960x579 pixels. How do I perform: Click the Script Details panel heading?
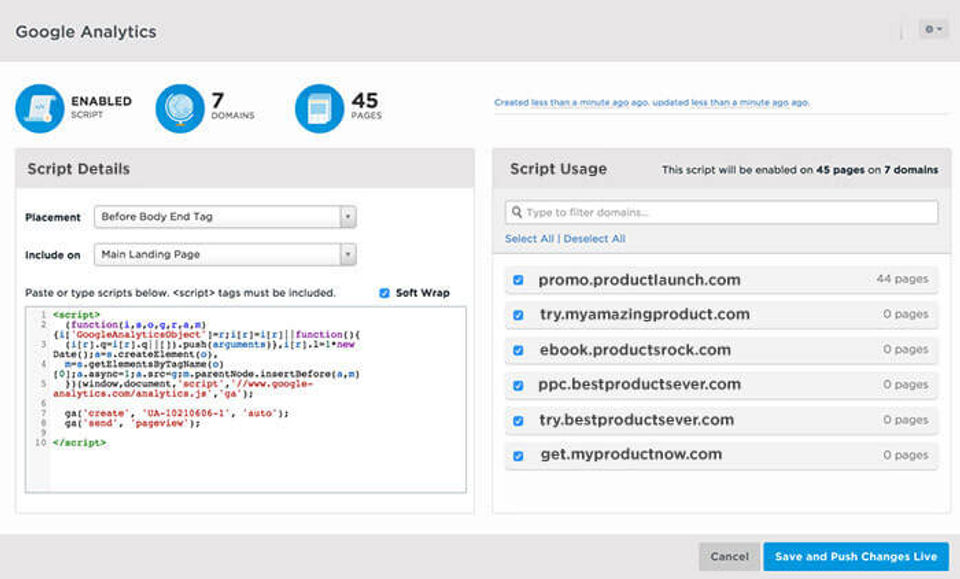click(78, 169)
